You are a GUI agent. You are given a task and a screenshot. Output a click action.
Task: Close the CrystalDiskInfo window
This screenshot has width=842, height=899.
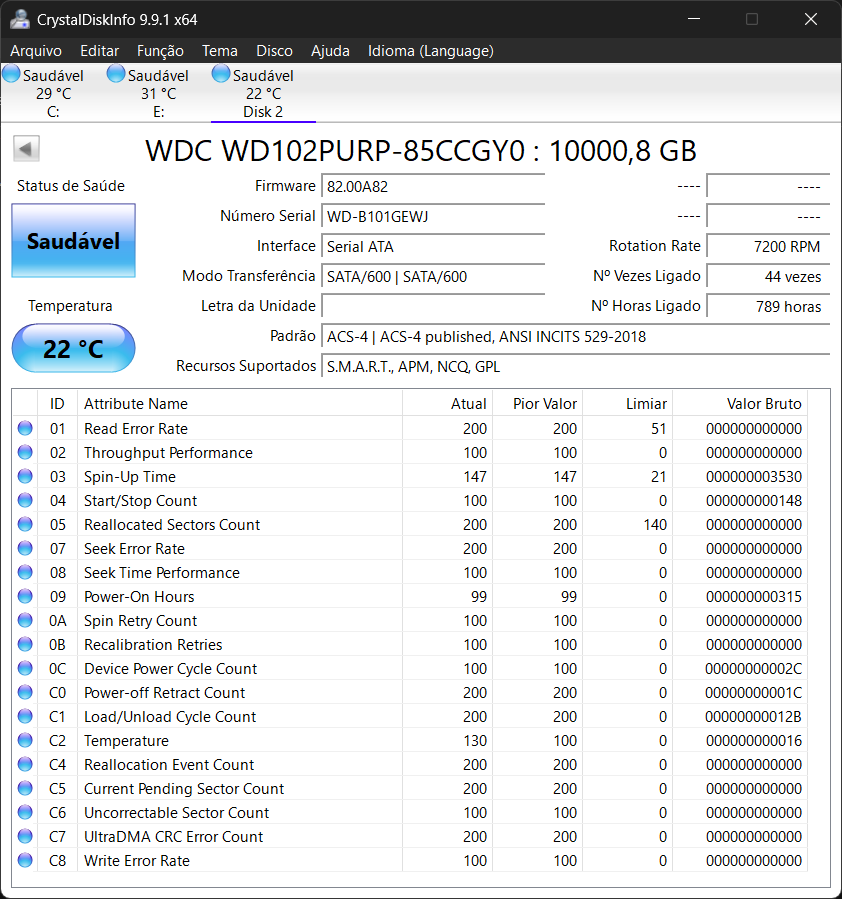click(x=810, y=19)
